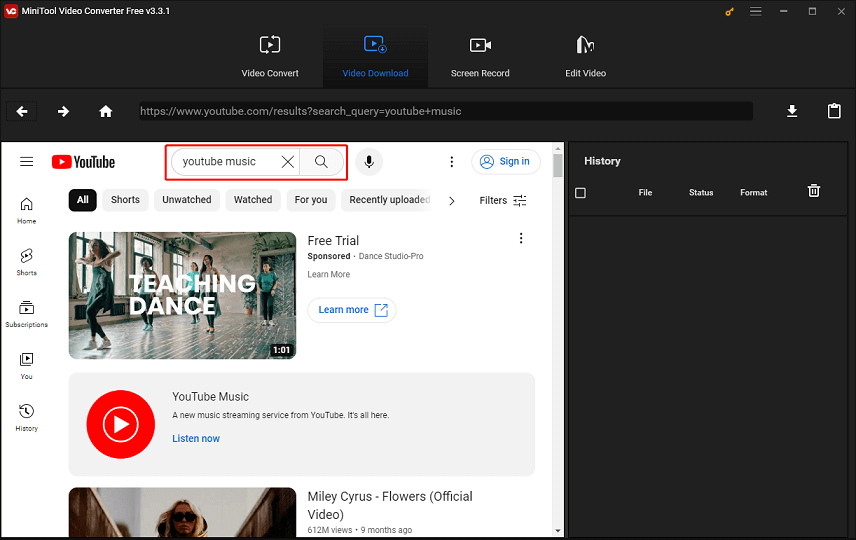
Task: Open History in YouTube sidebar
Action: pyautogui.click(x=26, y=418)
